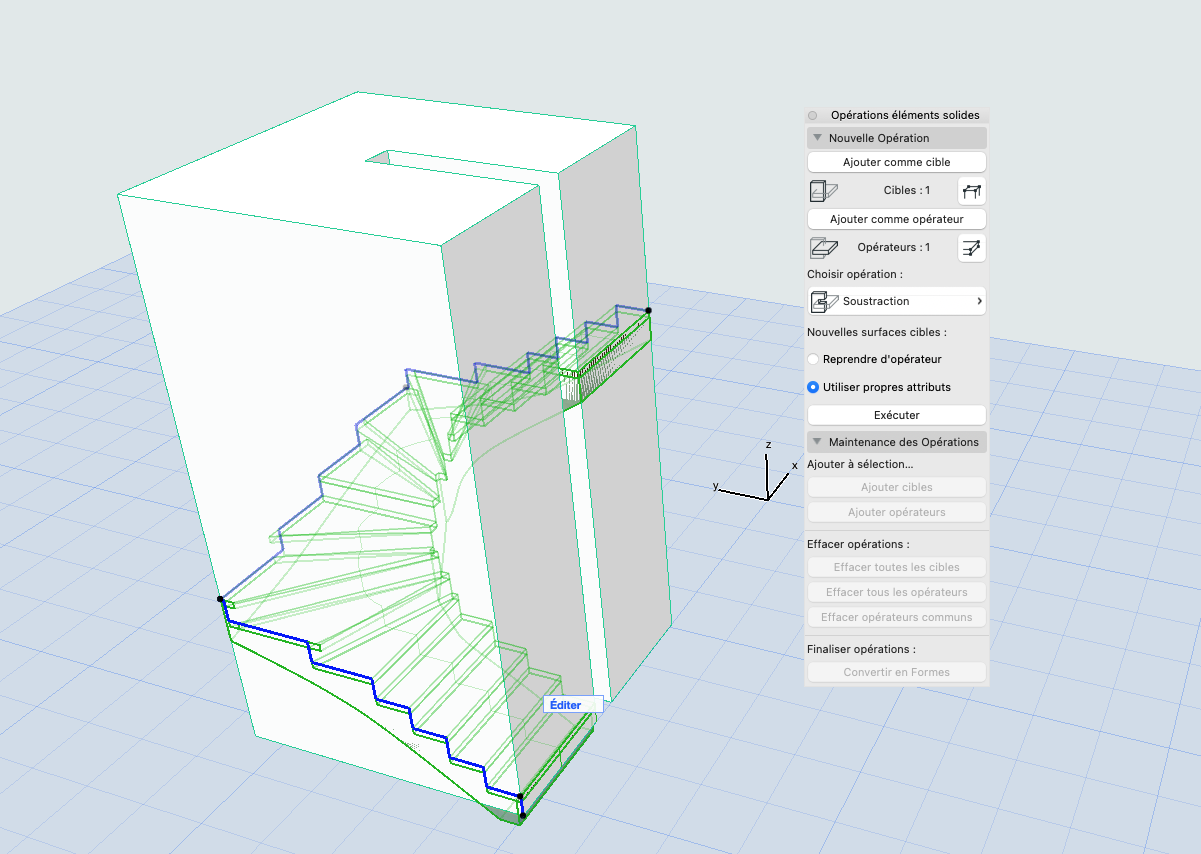Click the Opérations éléments solides palette title
This screenshot has height=854, width=1201.
tap(905, 115)
